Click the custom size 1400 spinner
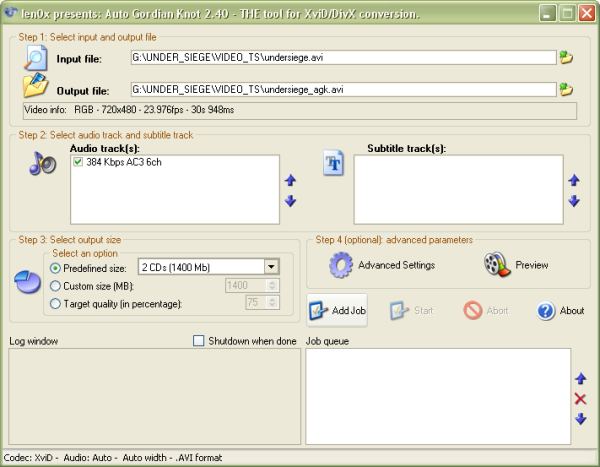The width and height of the screenshot is (600, 467). [x=253, y=286]
